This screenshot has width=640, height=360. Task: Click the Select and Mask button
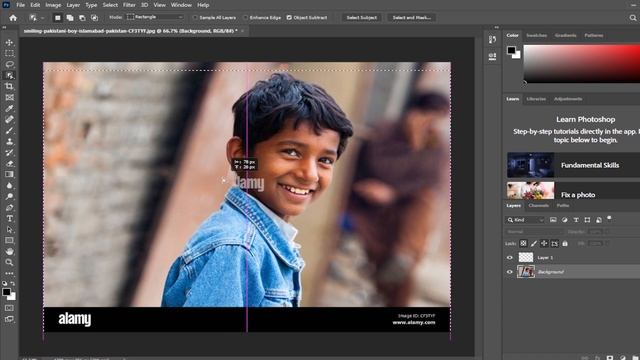pyautogui.click(x=411, y=18)
